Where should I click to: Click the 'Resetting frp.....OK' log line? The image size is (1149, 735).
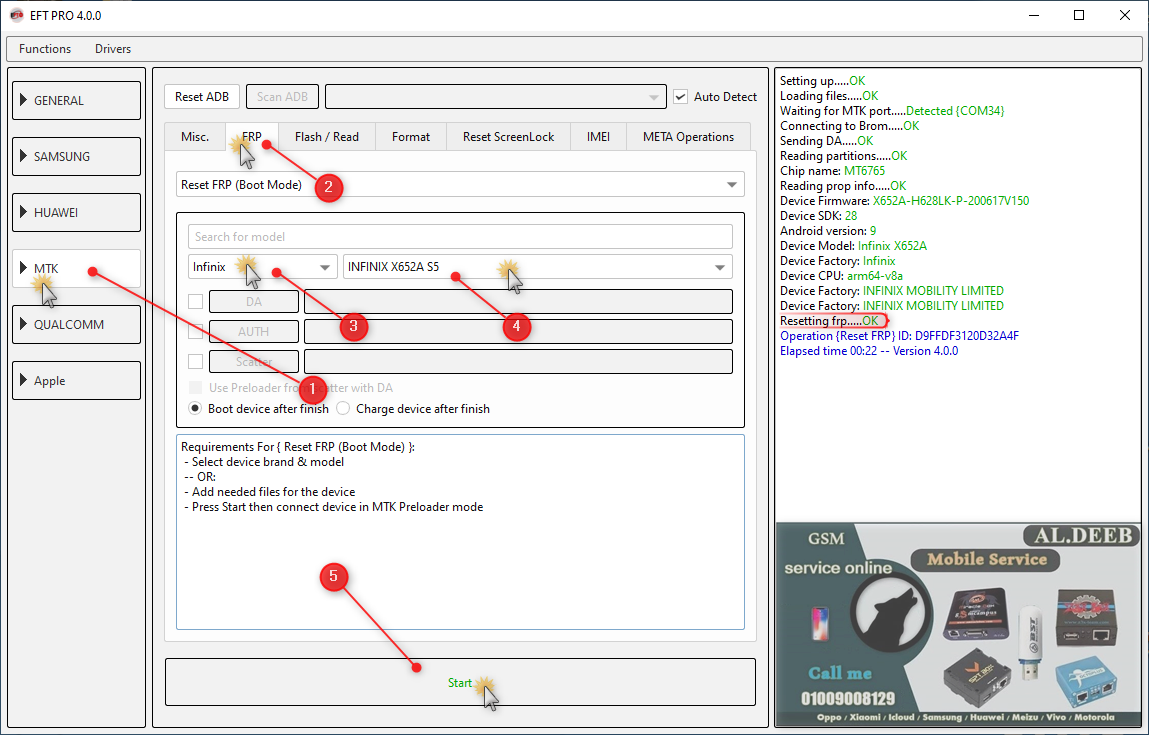pyautogui.click(x=829, y=321)
